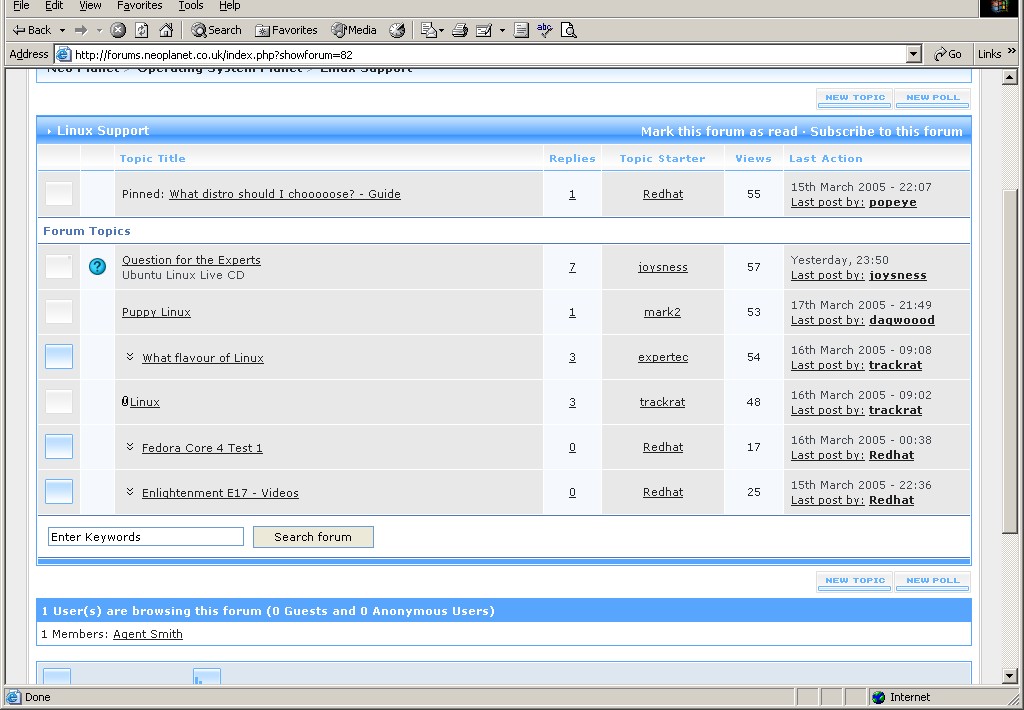The image size is (1024, 710).
Task: Go back with the Back button
Action: [x=31, y=30]
